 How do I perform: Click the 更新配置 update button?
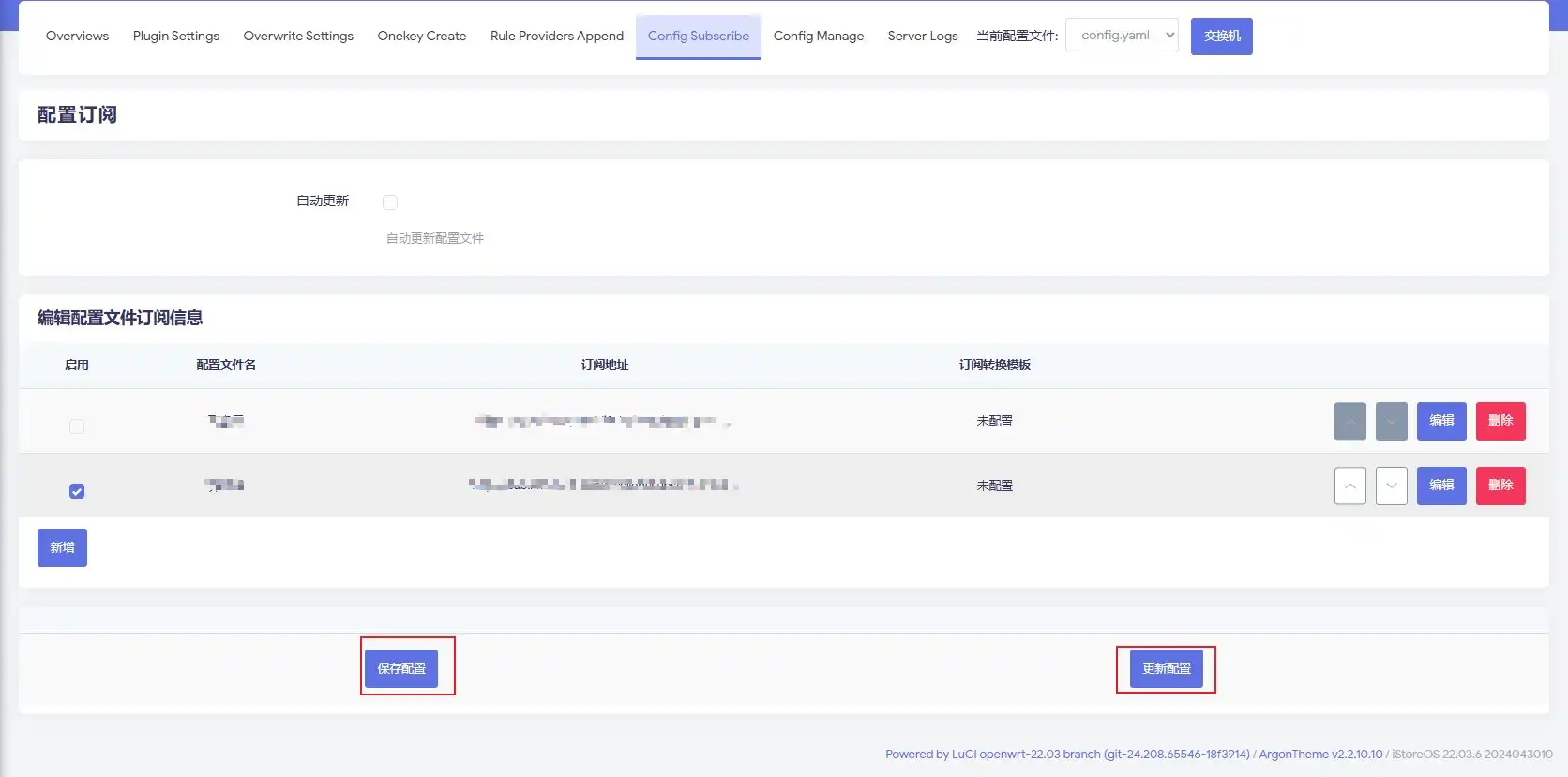pos(1166,668)
